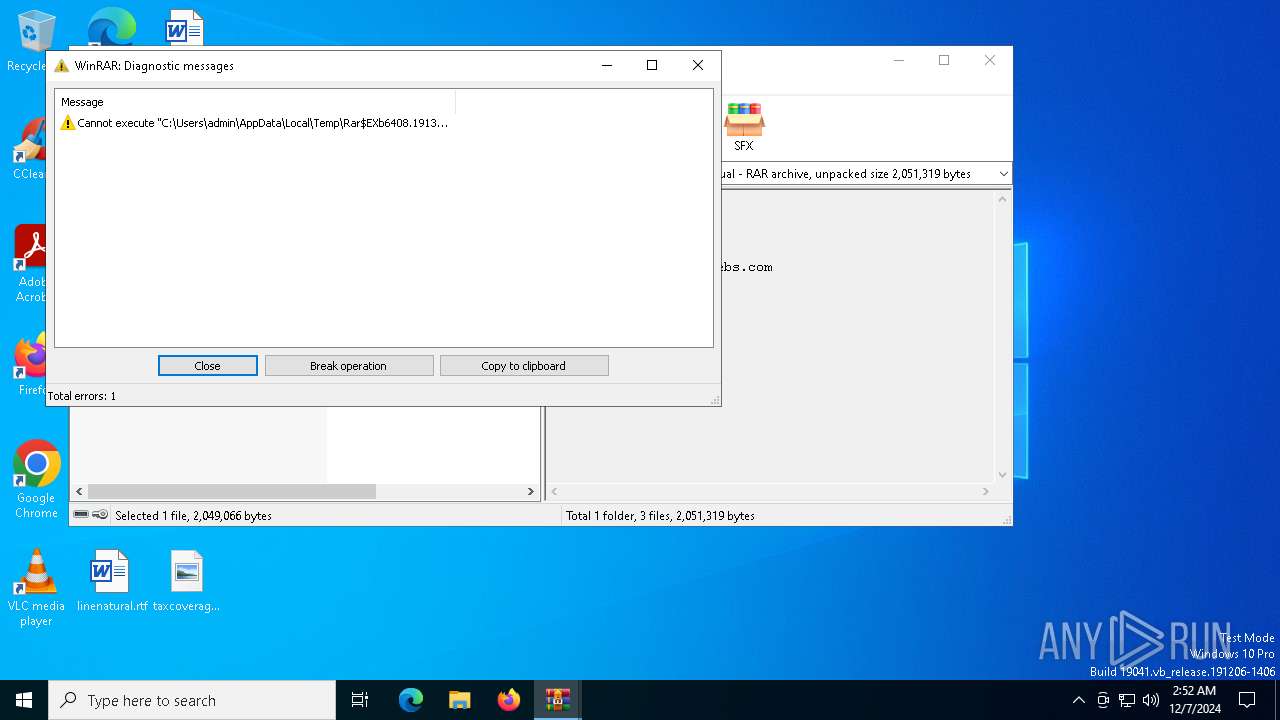1280x720 pixels.
Task: Click the key icon in WinRAR status bar
Action: [100, 515]
